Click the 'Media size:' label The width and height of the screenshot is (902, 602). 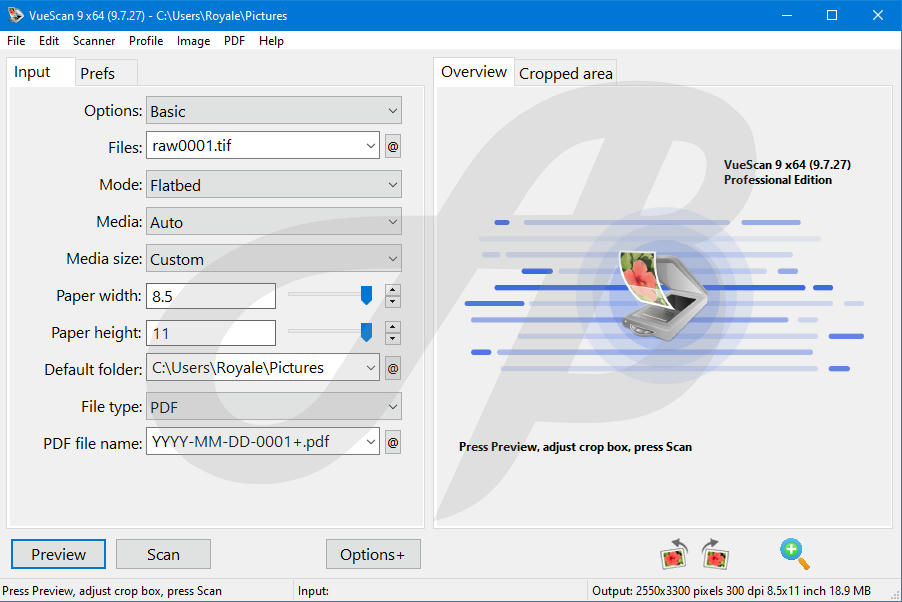(x=104, y=258)
